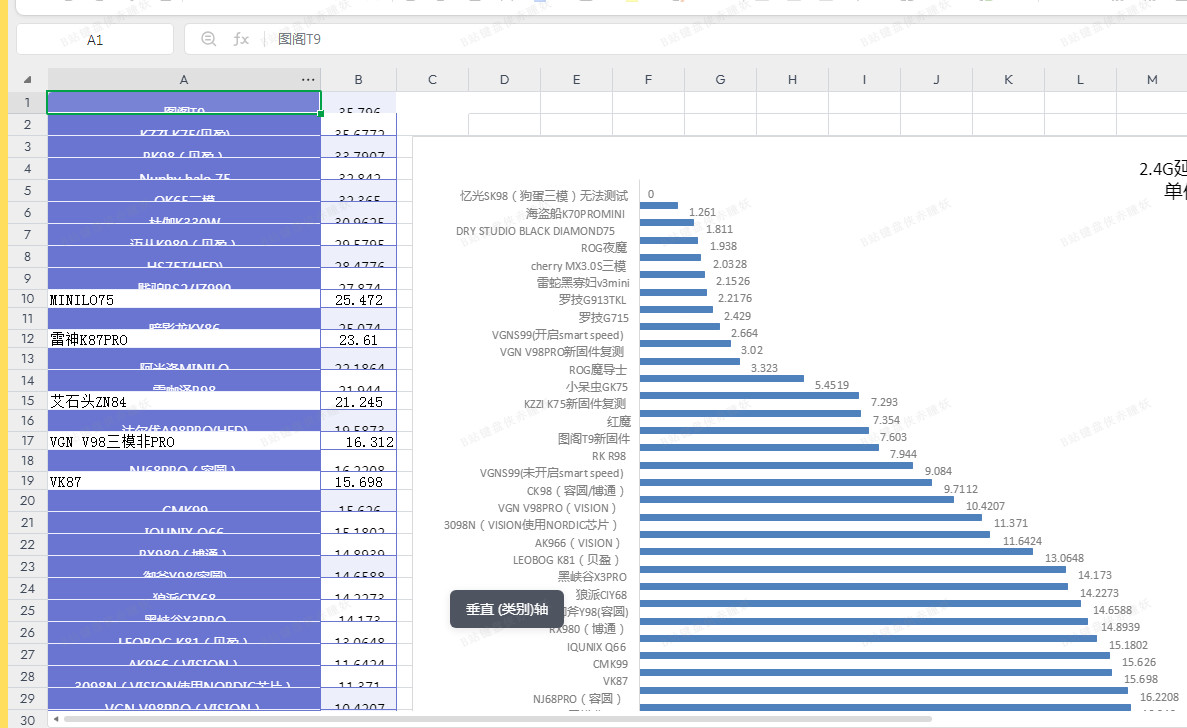Viewport: 1187px width, 728px height.
Task: Select cell A19 containing VK87
Action: pos(184,481)
